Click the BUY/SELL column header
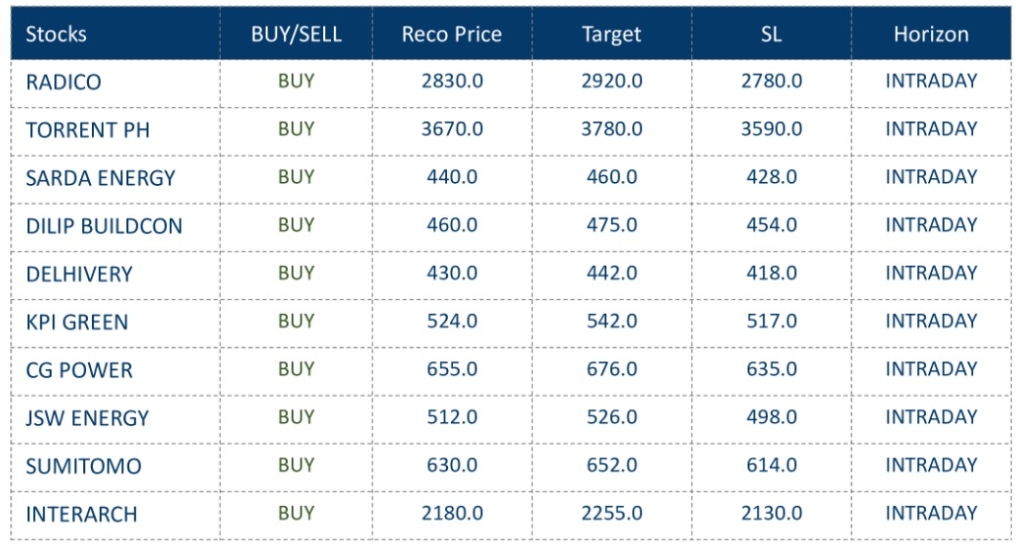Viewport: 1016px width, 550px height. tap(296, 34)
